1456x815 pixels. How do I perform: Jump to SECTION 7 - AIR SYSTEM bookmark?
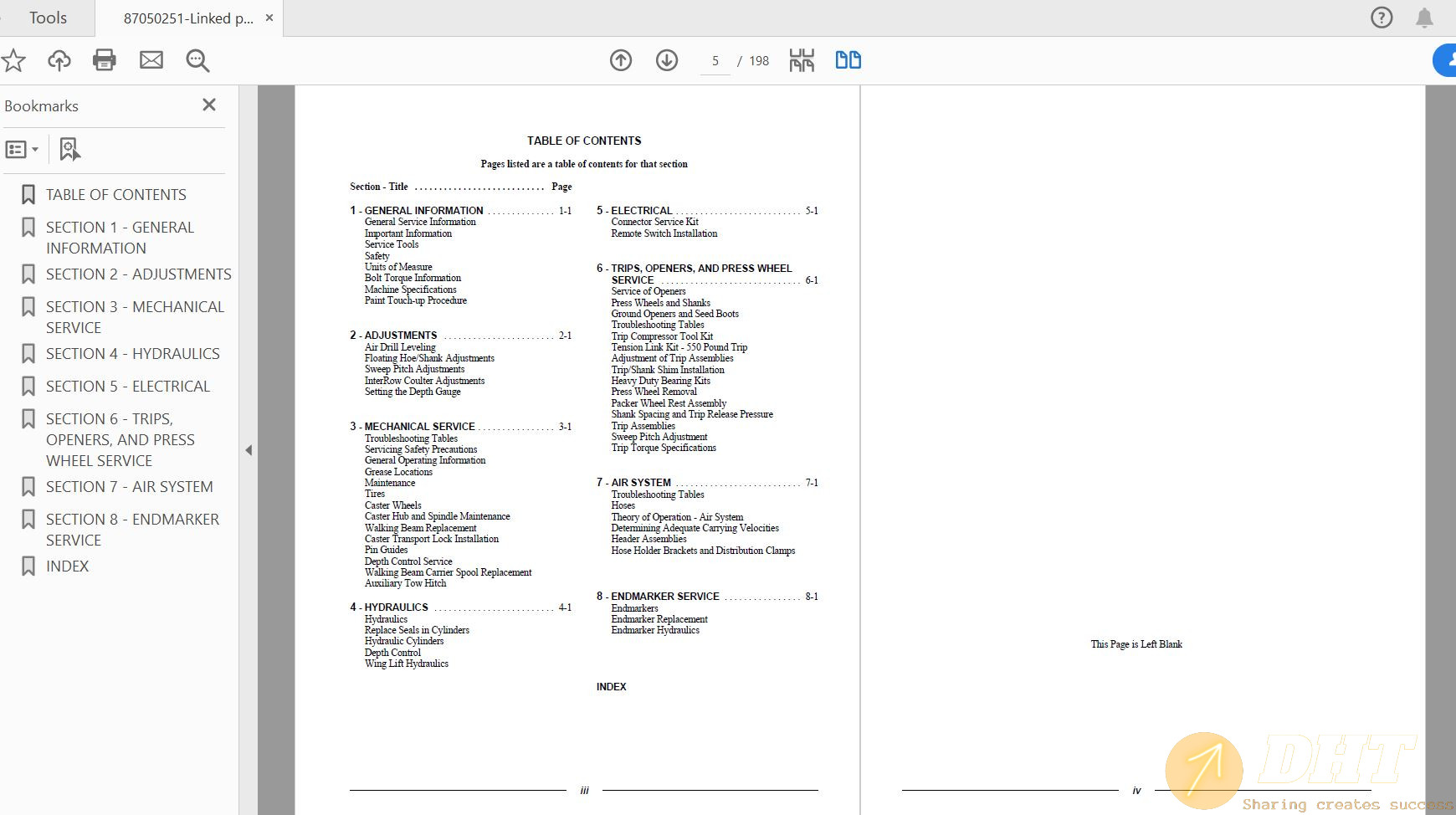pos(129,487)
